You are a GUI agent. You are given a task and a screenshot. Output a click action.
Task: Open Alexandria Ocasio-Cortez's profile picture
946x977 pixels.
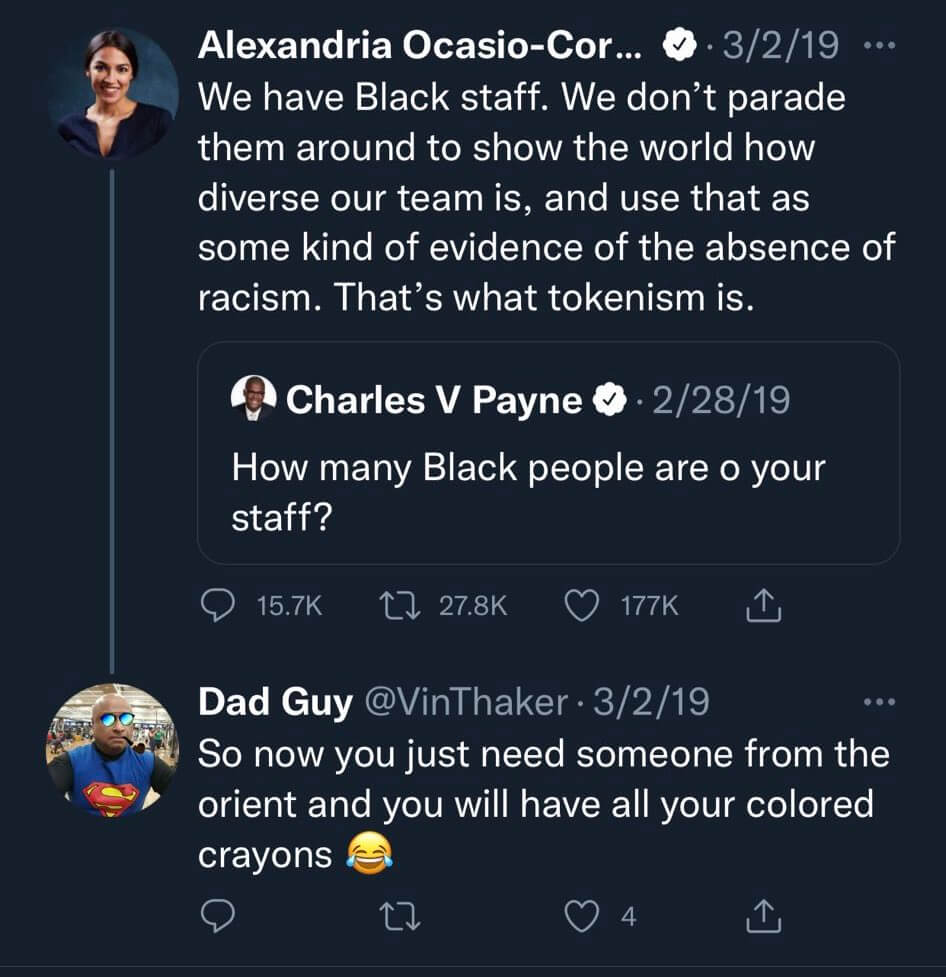click(x=112, y=95)
